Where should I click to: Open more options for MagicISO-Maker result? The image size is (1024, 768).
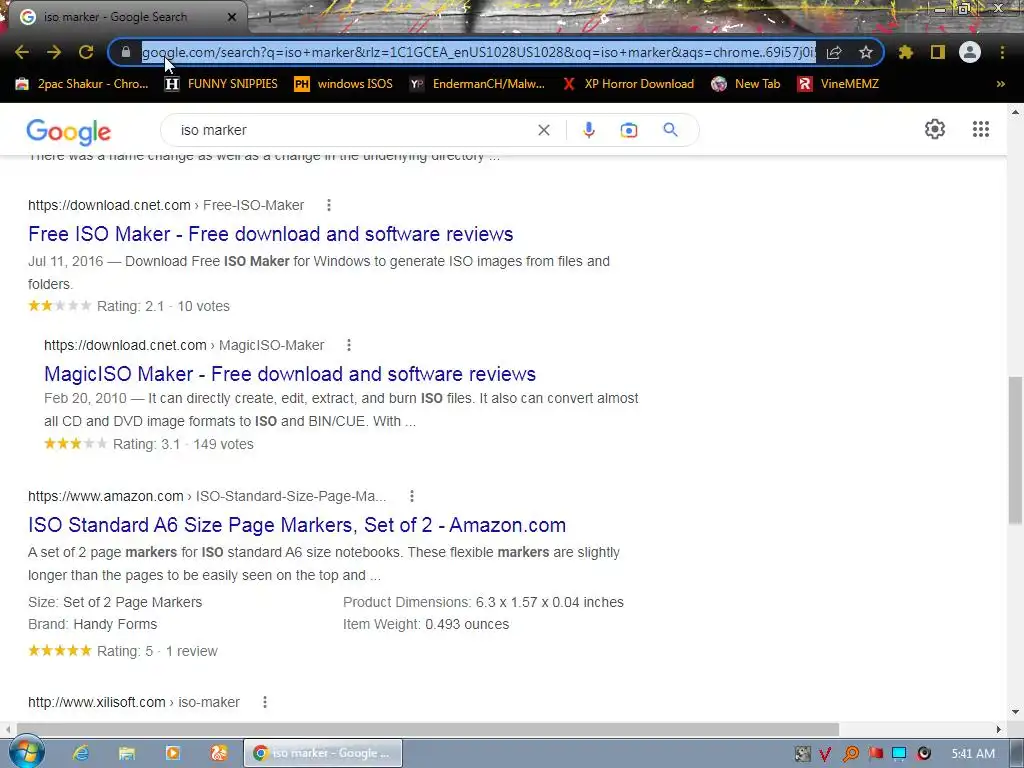[349, 345]
